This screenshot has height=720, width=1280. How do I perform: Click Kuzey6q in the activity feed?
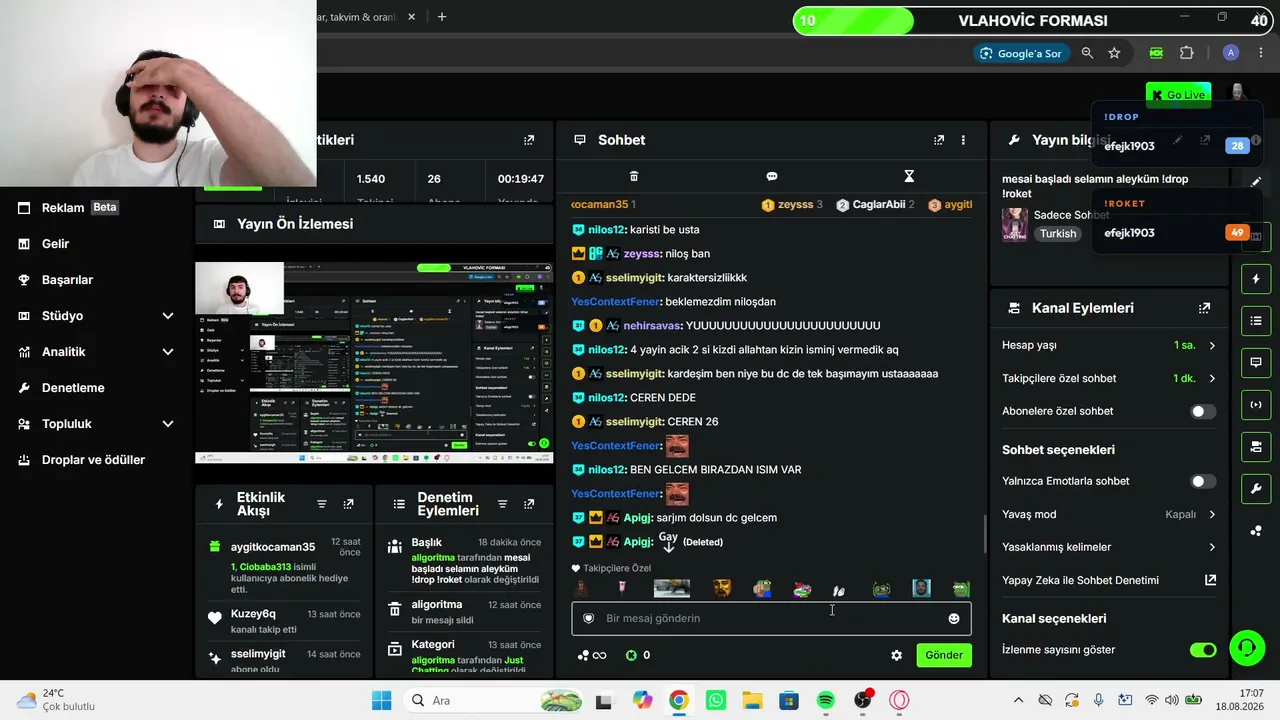point(253,614)
